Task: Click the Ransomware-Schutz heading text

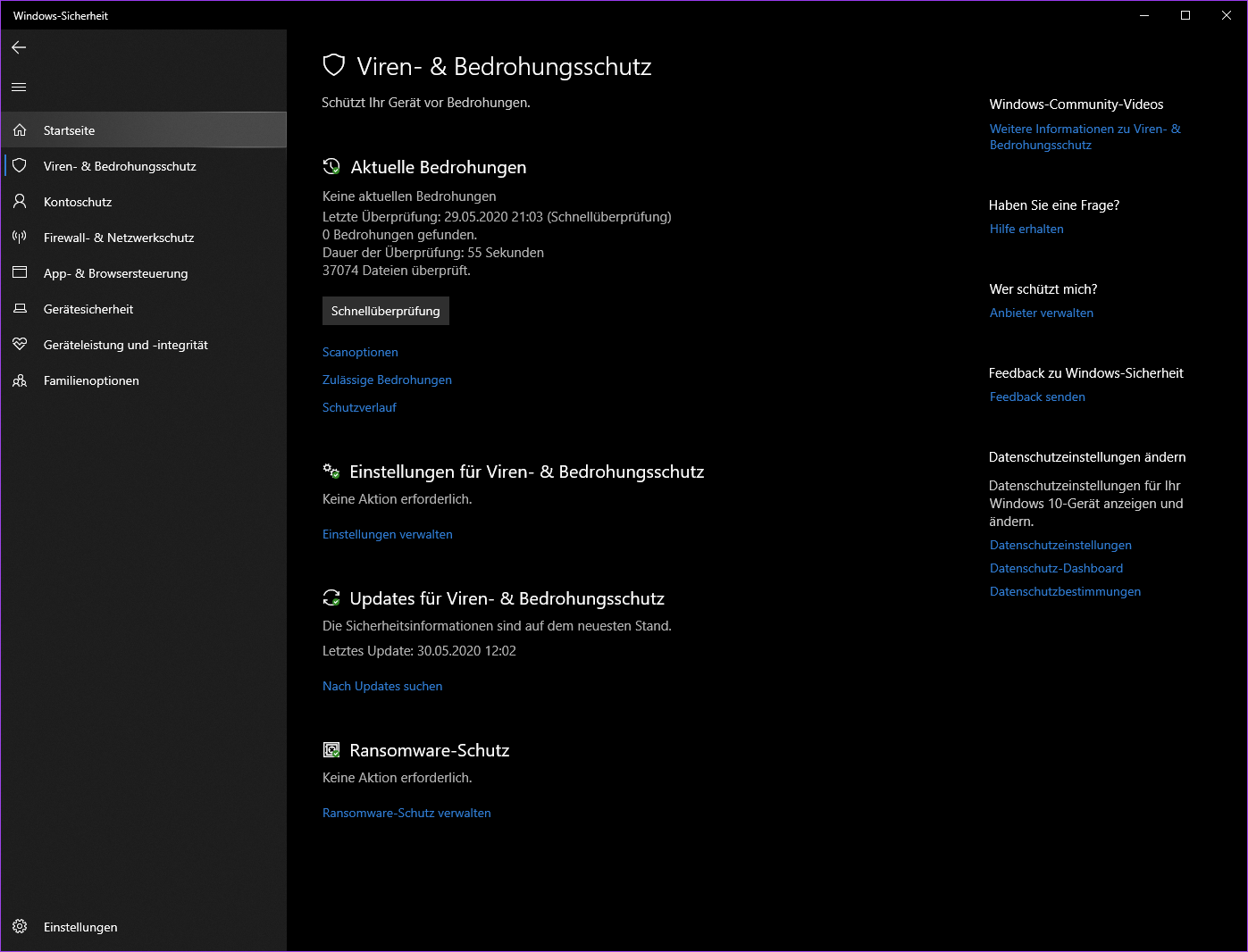Action: click(430, 750)
